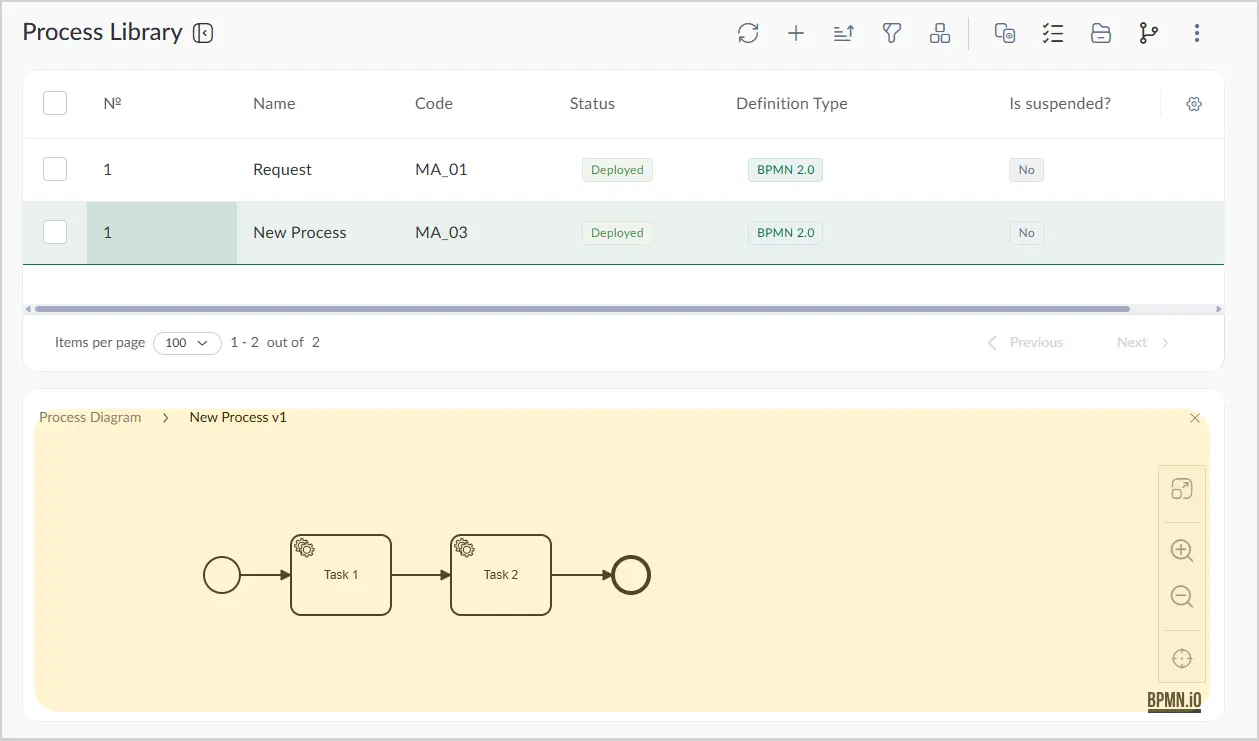Click the MA_03 code cell

point(441,233)
